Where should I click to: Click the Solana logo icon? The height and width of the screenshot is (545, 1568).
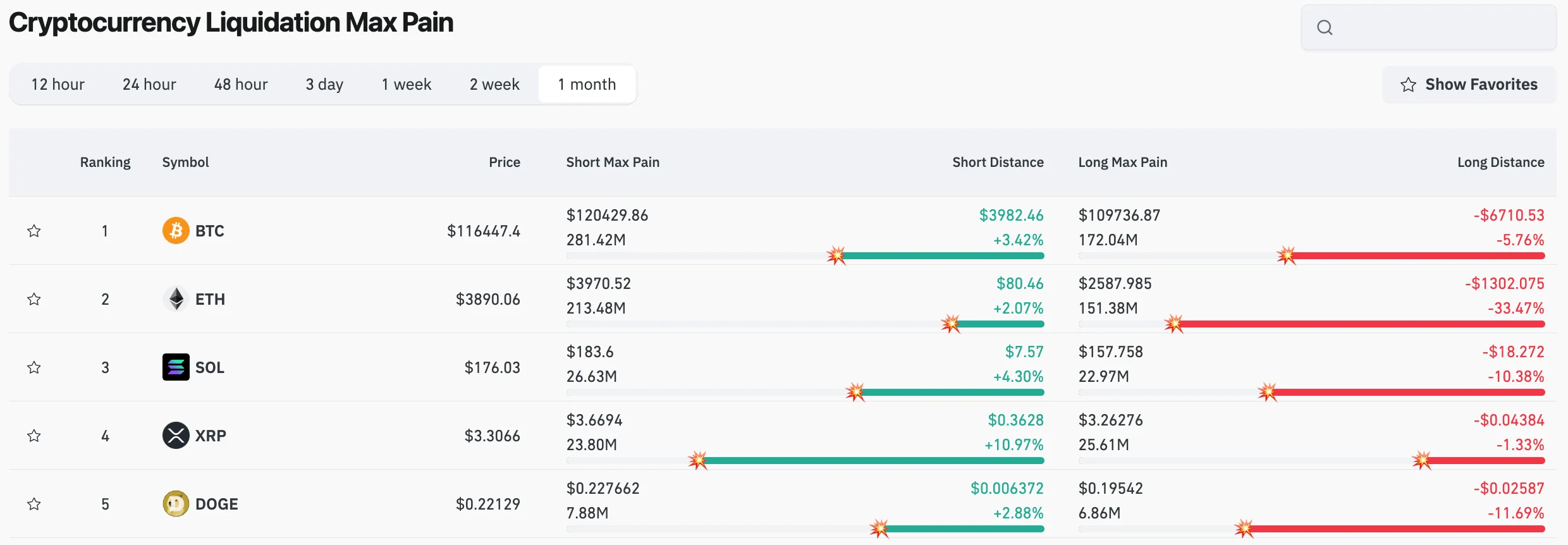pos(176,367)
